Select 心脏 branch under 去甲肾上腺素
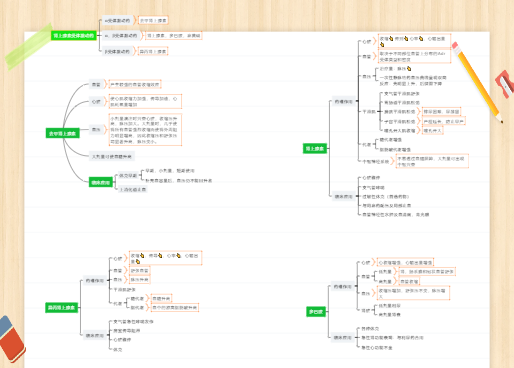514x368 pixels. coord(96,101)
